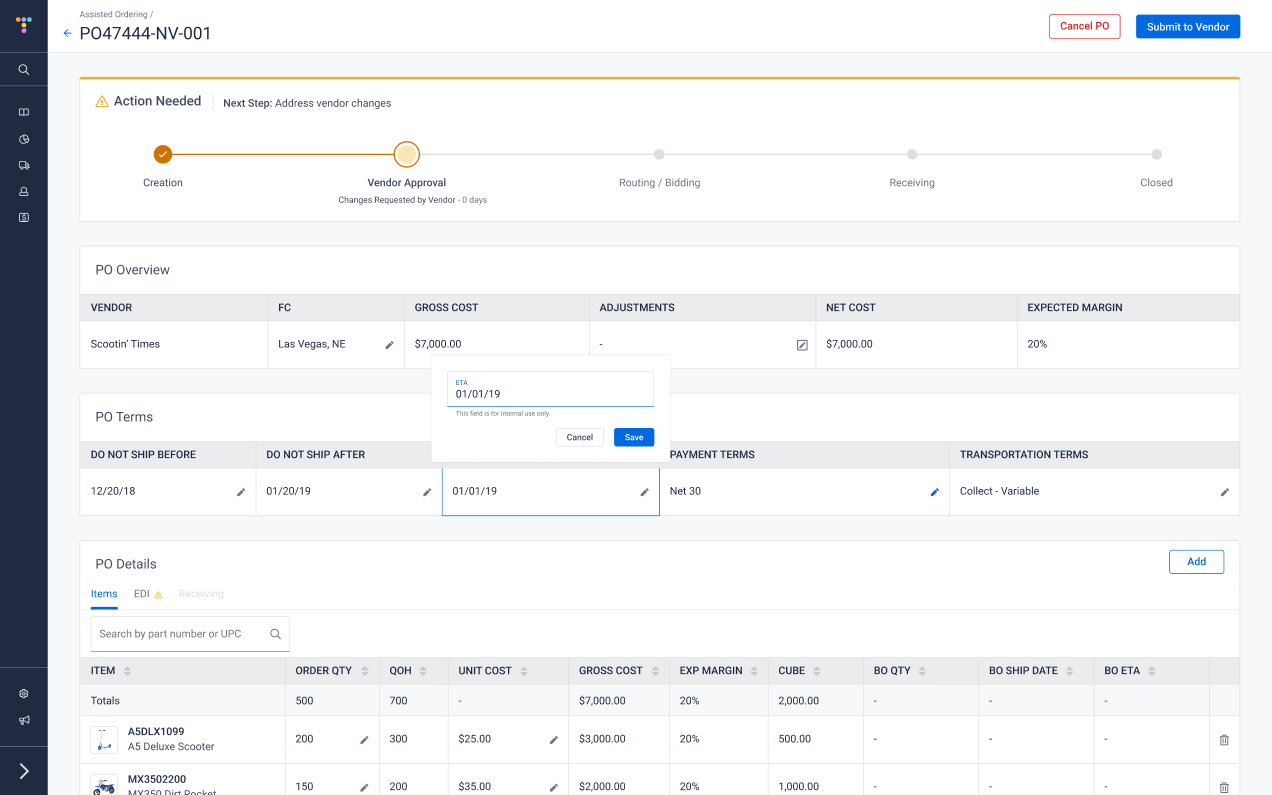This screenshot has width=1272, height=795.
Task: Sort table by BO SHIP DATE column
Action: pyautogui.click(x=1070, y=671)
